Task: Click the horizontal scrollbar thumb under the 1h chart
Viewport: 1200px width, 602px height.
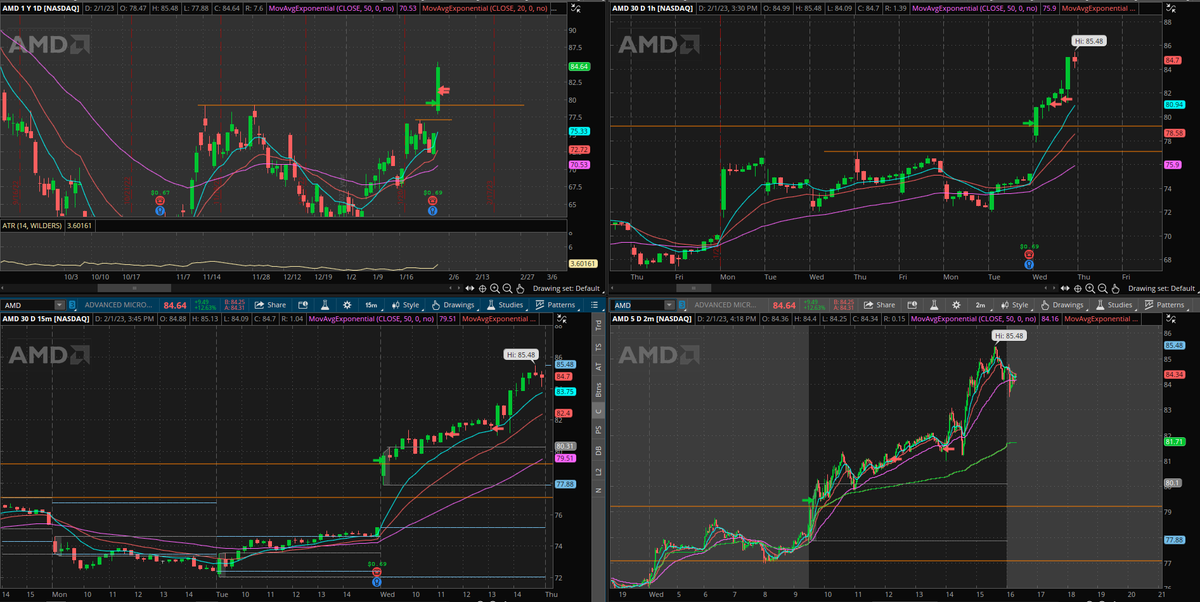Action: click(693, 288)
